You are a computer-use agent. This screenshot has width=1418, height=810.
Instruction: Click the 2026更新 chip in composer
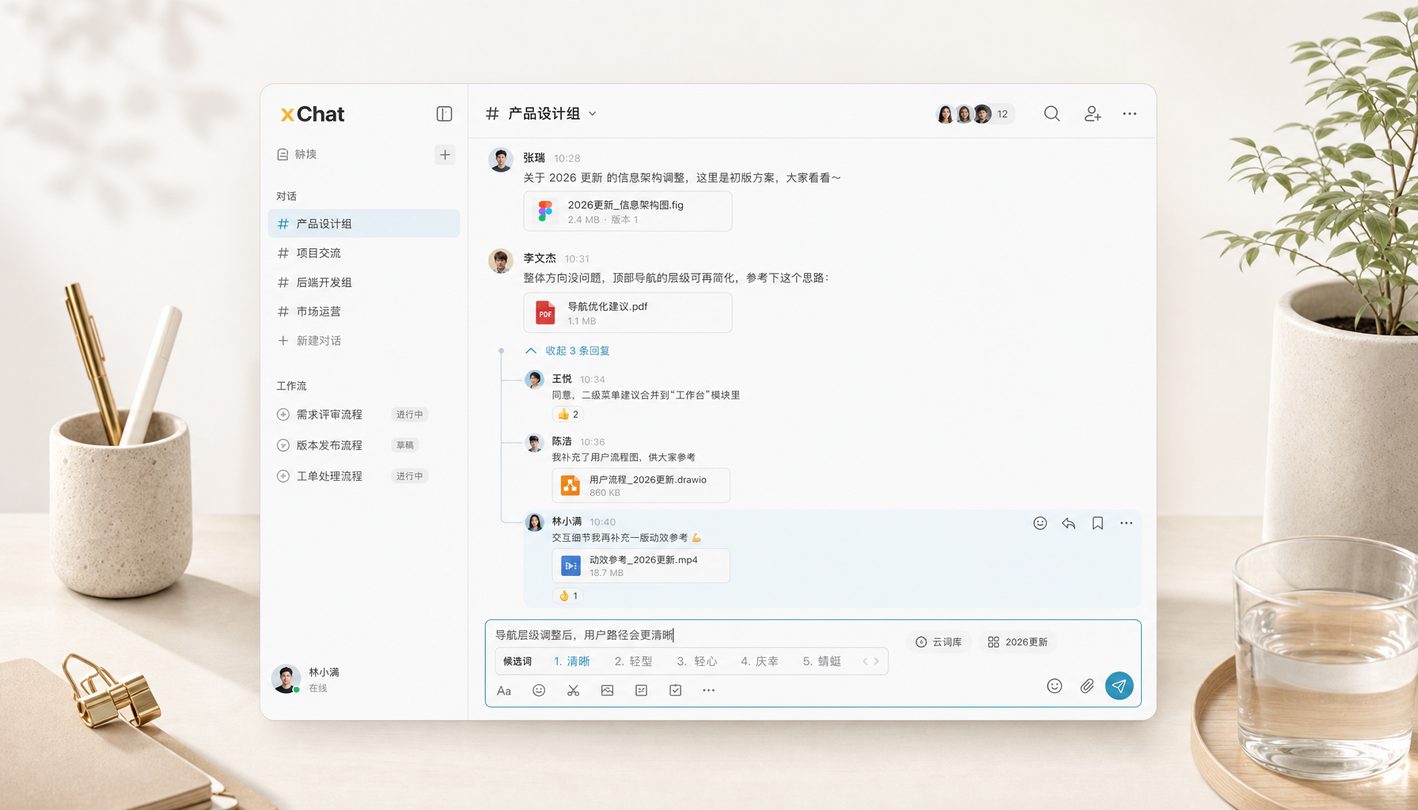[x=1017, y=642]
